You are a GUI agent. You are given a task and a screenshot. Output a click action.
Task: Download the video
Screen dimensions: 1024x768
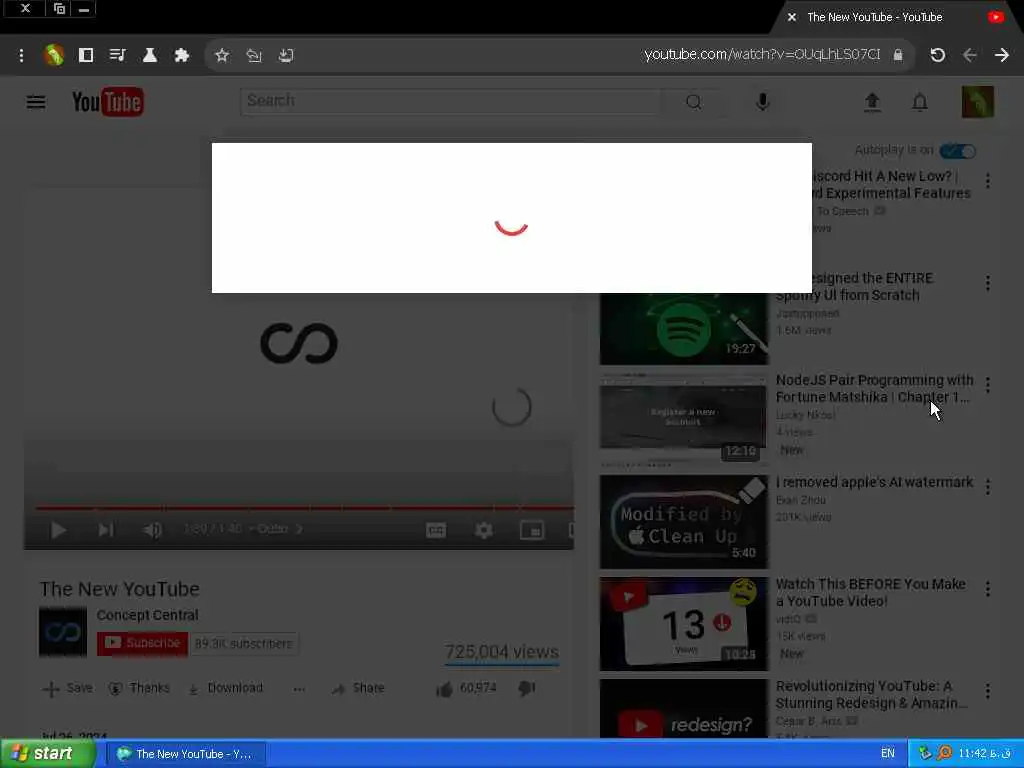pyautogui.click(x=225, y=688)
